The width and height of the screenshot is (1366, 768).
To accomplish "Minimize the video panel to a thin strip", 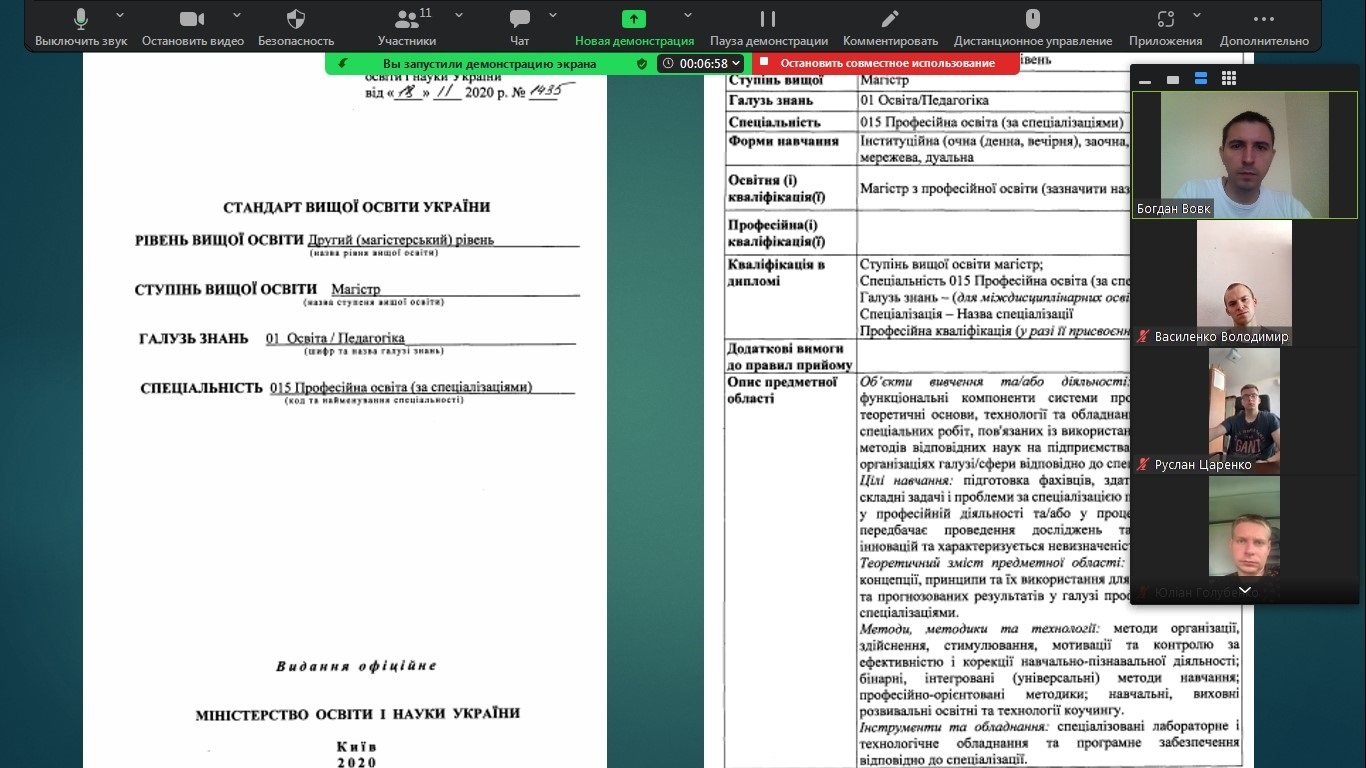I will (x=1145, y=80).
